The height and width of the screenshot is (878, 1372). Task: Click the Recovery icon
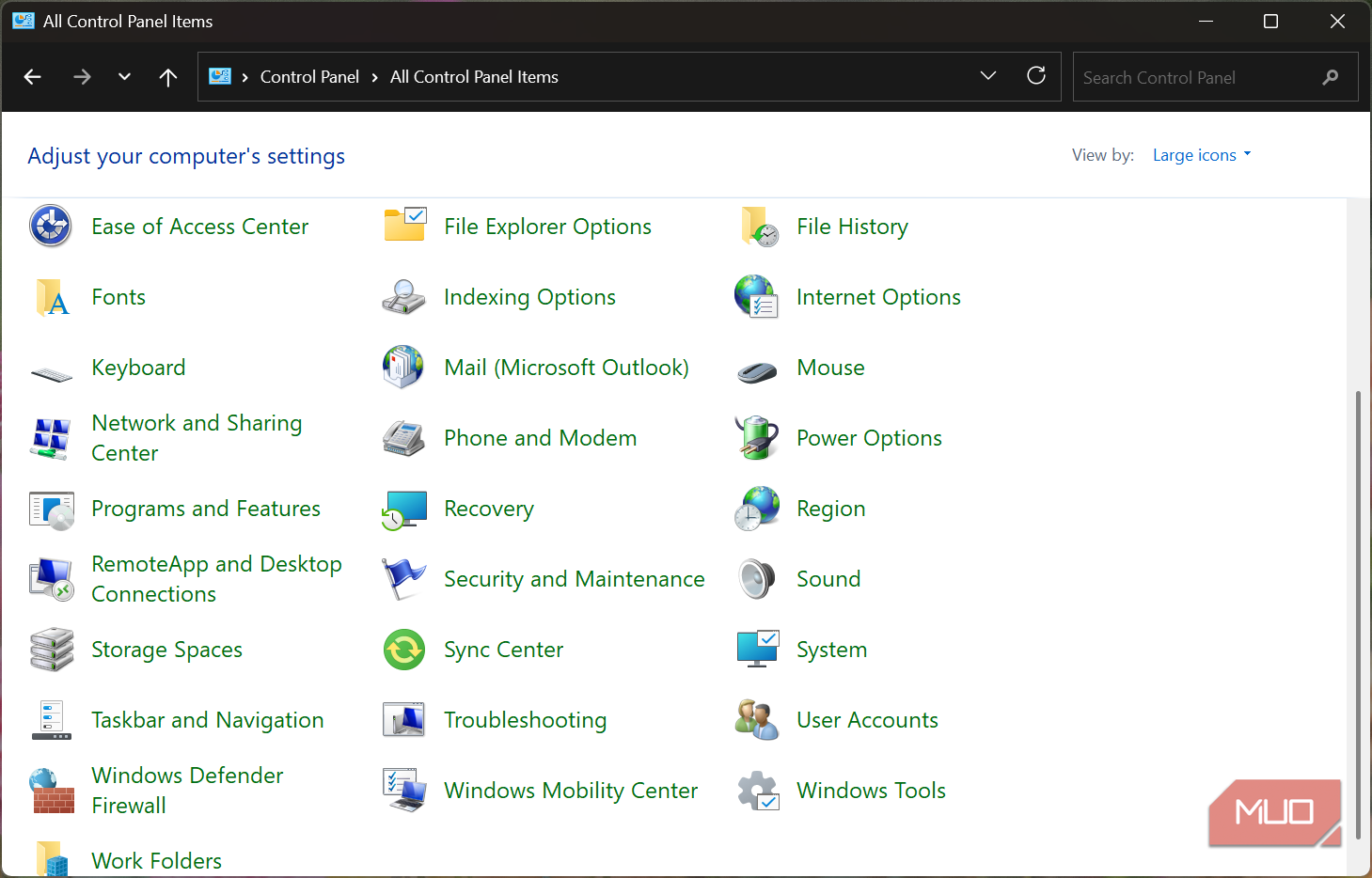click(x=404, y=509)
